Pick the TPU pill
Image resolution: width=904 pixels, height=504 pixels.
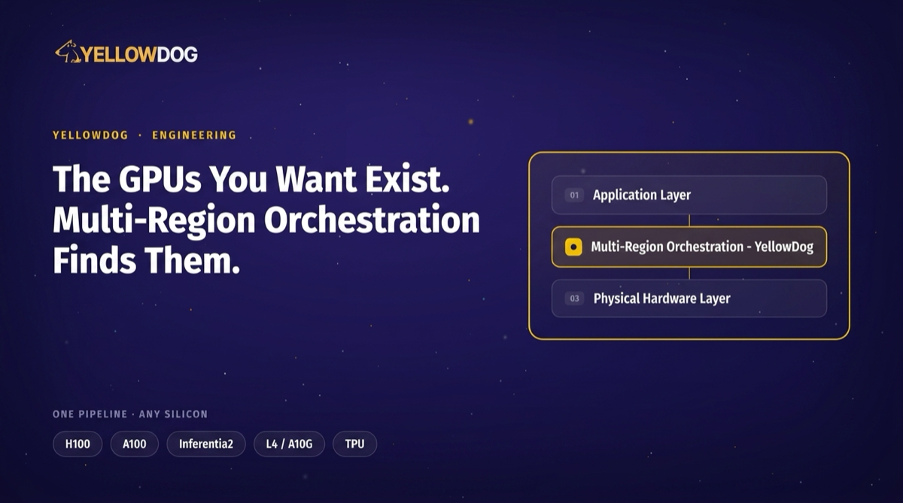coord(355,444)
